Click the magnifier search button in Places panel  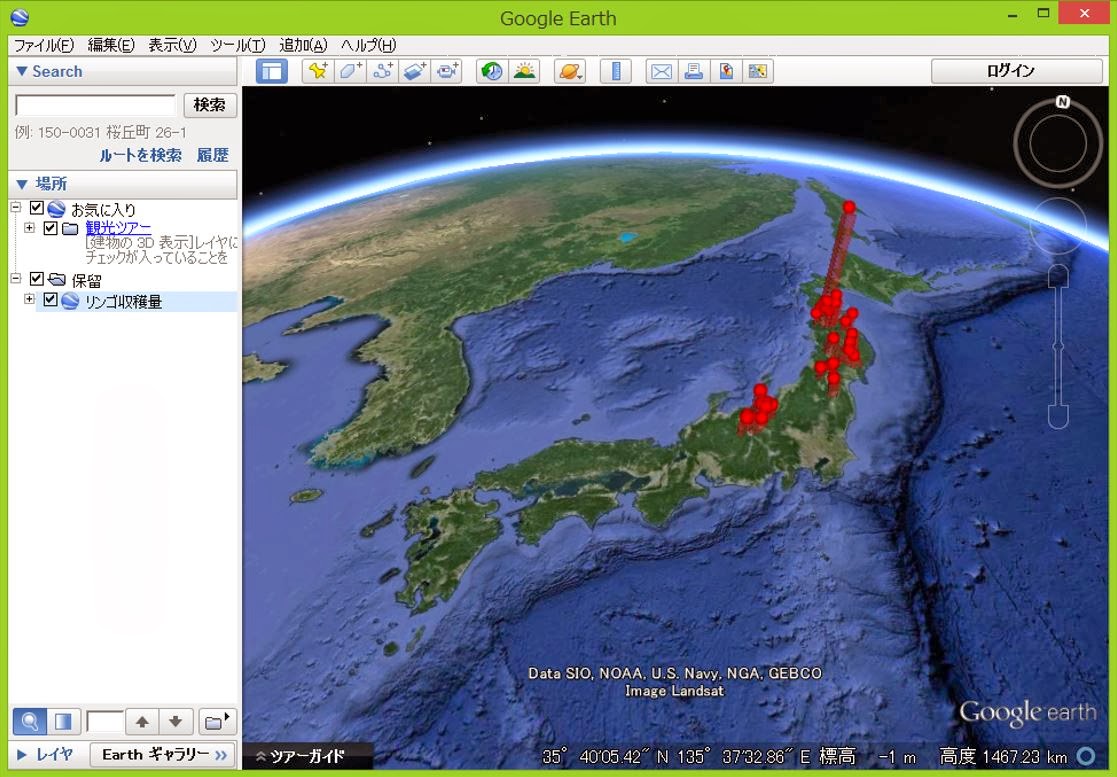(x=30, y=721)
